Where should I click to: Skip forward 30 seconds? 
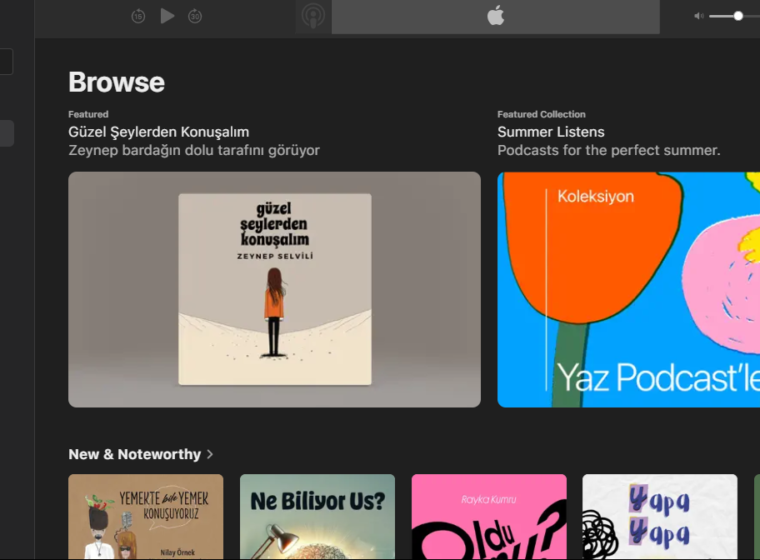coord(195,16)
